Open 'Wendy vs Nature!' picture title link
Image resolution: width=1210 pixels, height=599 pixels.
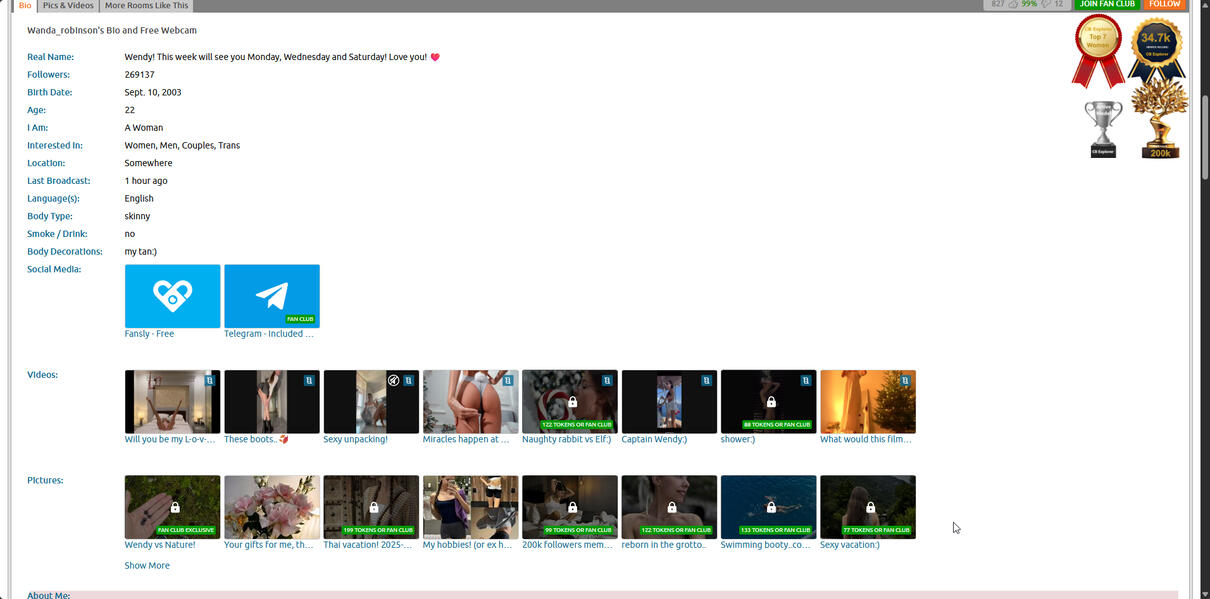click(160, 545)
